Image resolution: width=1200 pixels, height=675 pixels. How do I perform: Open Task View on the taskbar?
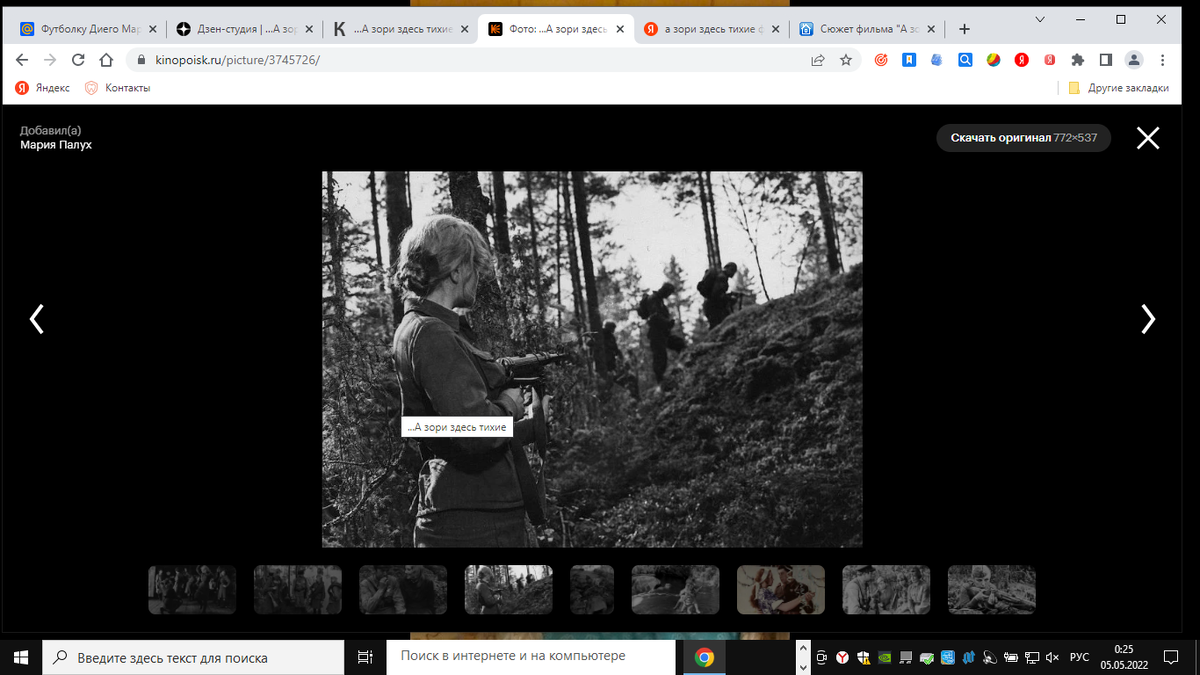coord(365,657)
